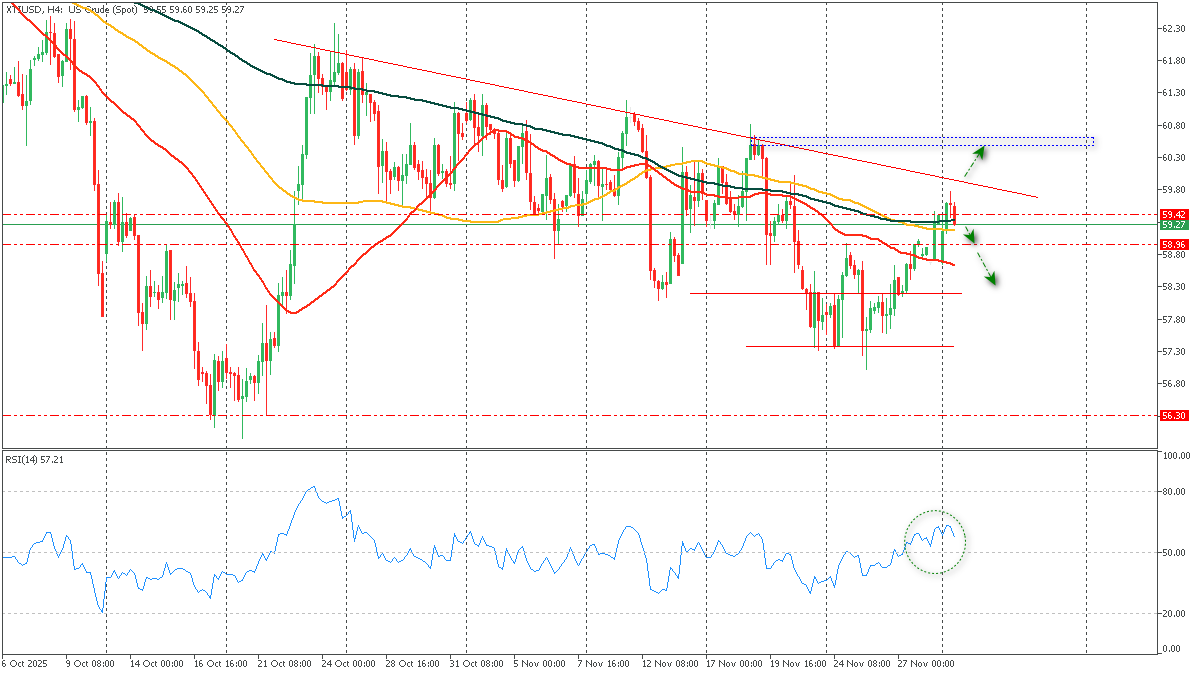
Task: Click the RSI 0.00 scale label
Action: [x=1172, y=650]
